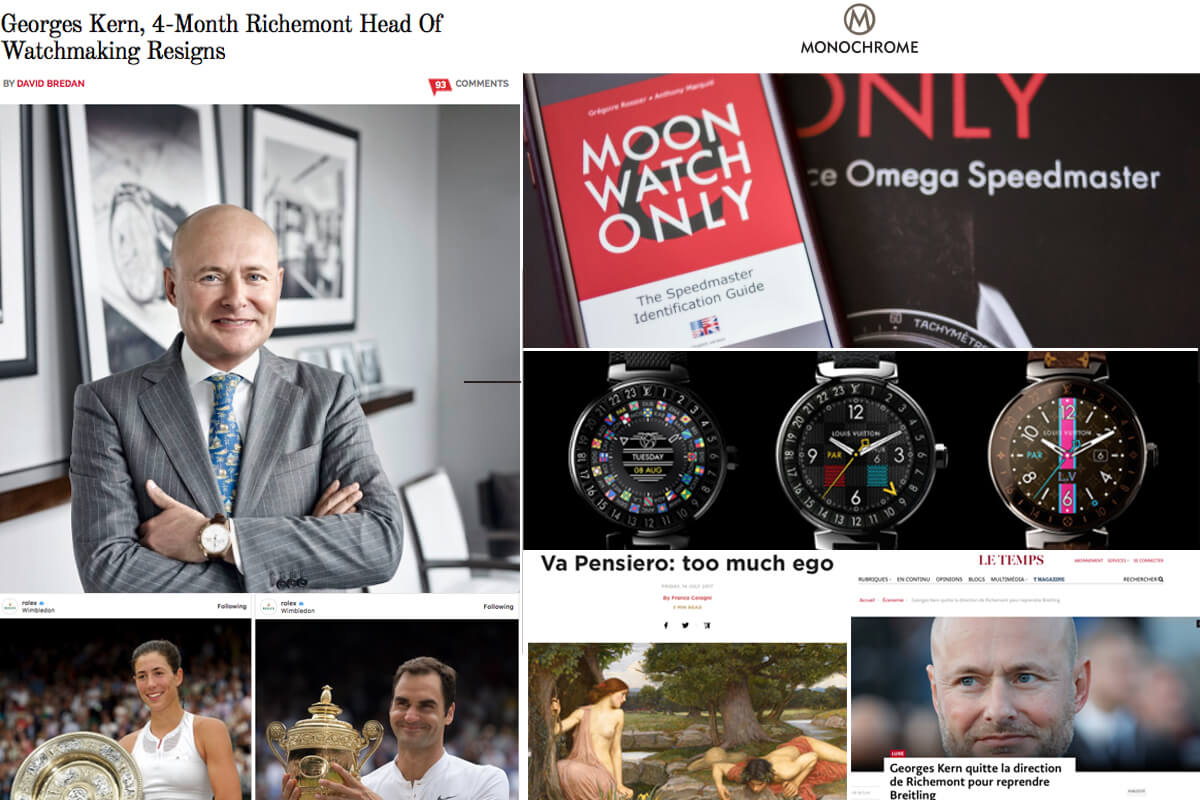Expand the Services dropdown on Le Temps
This screenshot has width=1200, height=800.
pyautogui.click(x=1118, y=561)
